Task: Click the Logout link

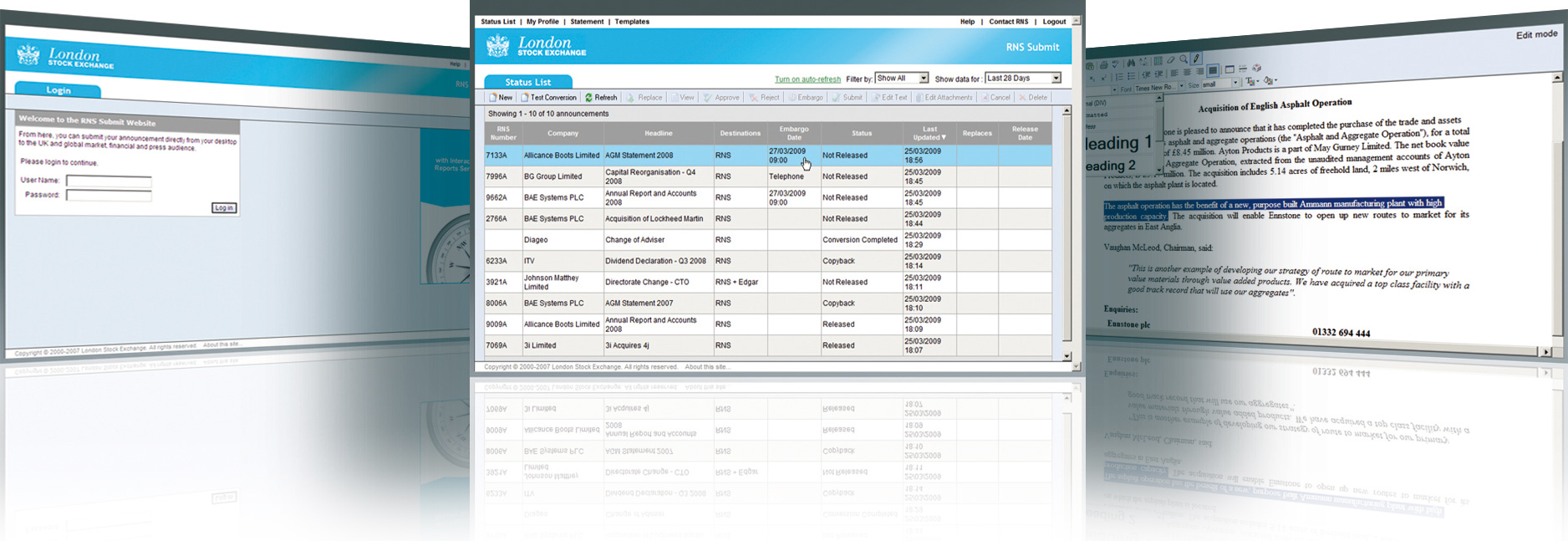Action: tap(1054, 22)
